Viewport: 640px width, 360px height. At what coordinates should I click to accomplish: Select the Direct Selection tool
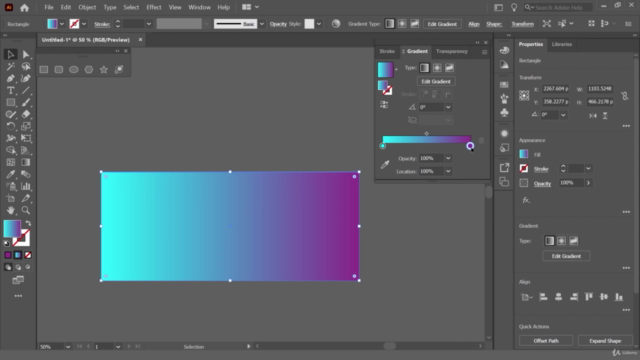click(26, 54)
